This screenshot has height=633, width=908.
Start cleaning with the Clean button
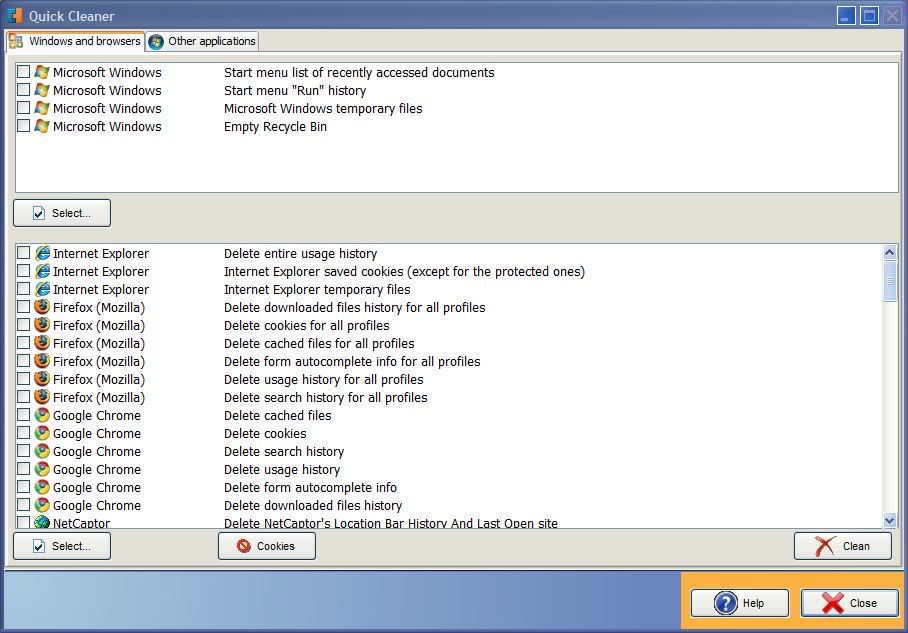(843, 546)
